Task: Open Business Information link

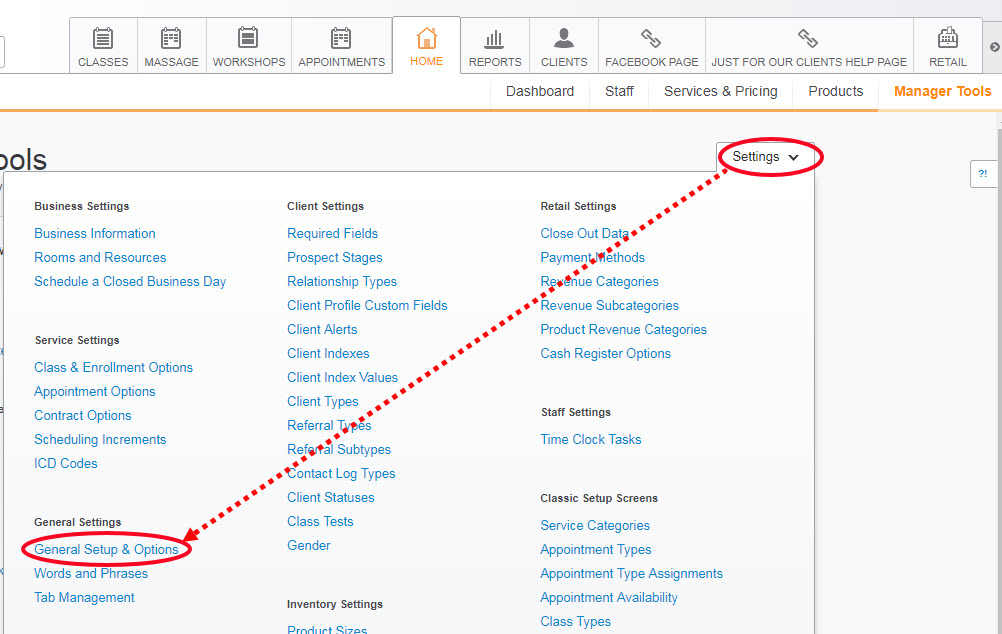Action: (95, 233)
